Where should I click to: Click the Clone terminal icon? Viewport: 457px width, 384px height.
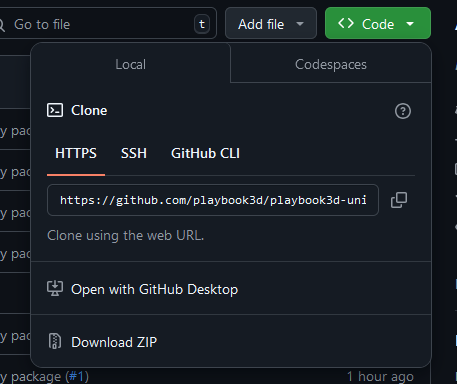[55, 110]
